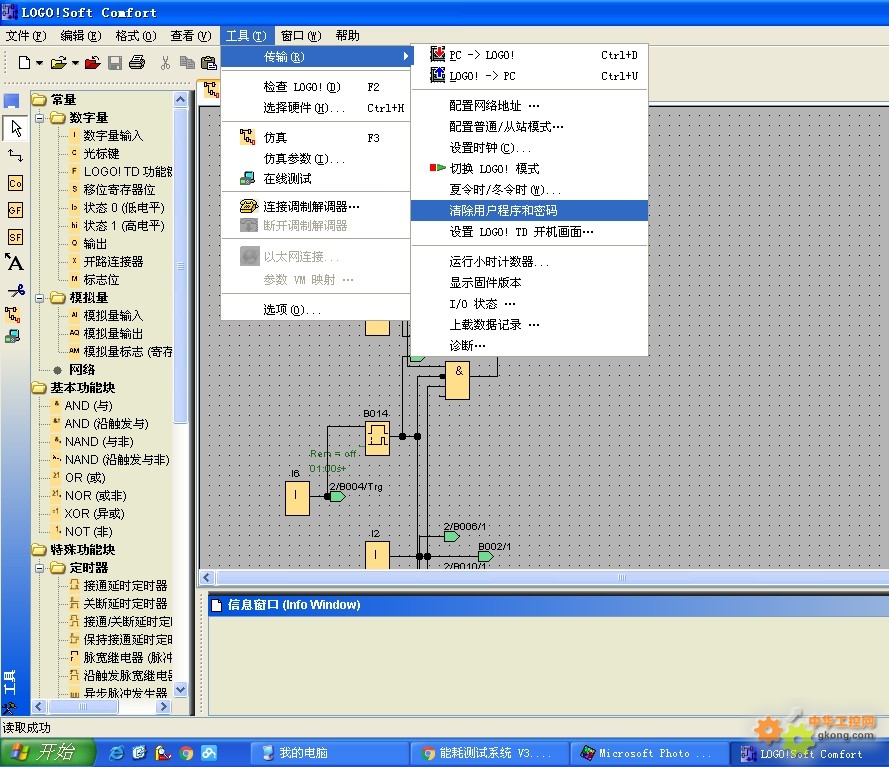
Task: Click the AND gate block on diagram
Action: point(457,381)
